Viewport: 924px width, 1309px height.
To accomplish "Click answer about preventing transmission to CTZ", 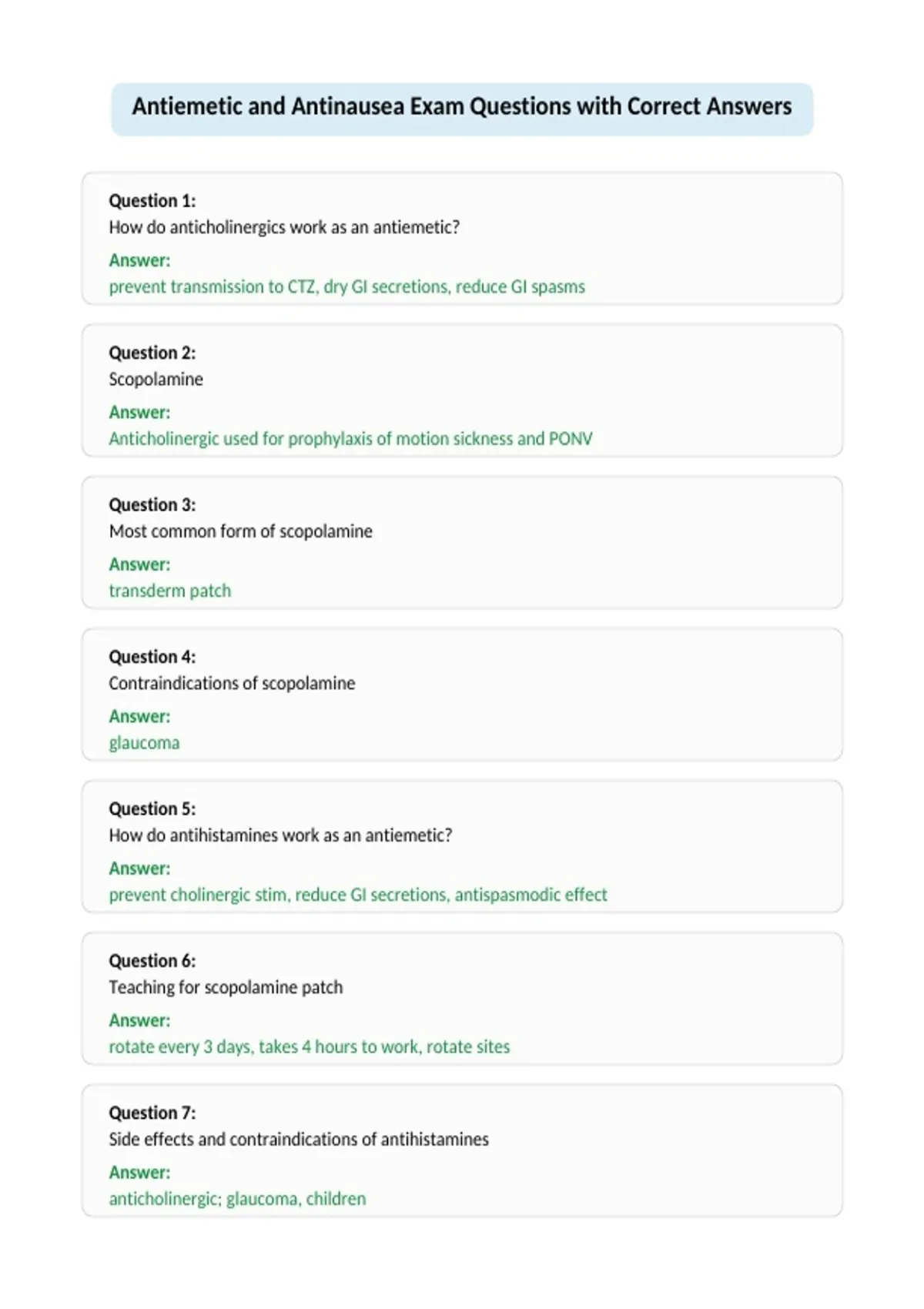I will click(x=346, y=286).
